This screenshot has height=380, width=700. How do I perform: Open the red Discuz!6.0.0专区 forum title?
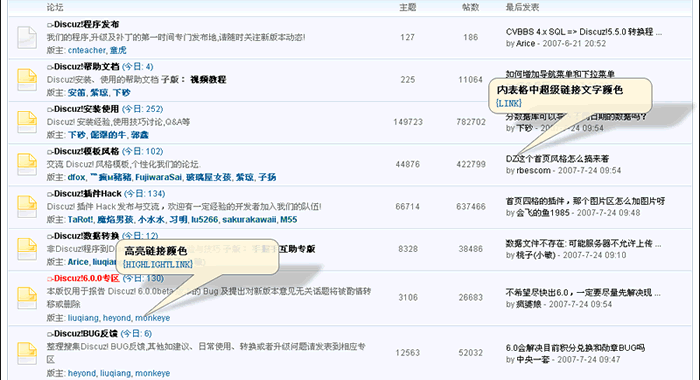tap(86, 278)
